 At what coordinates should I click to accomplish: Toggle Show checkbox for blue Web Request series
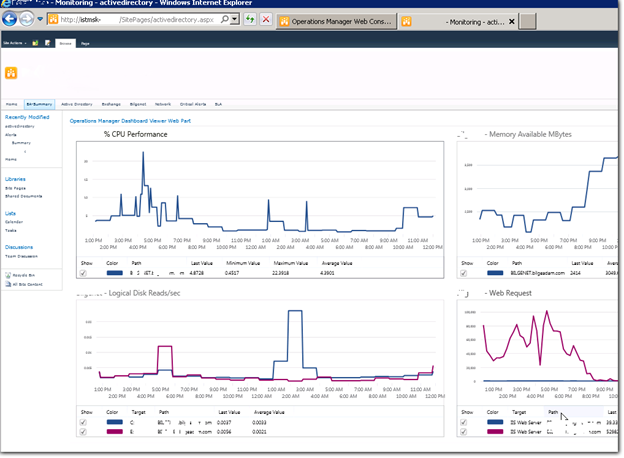[464, 422]
